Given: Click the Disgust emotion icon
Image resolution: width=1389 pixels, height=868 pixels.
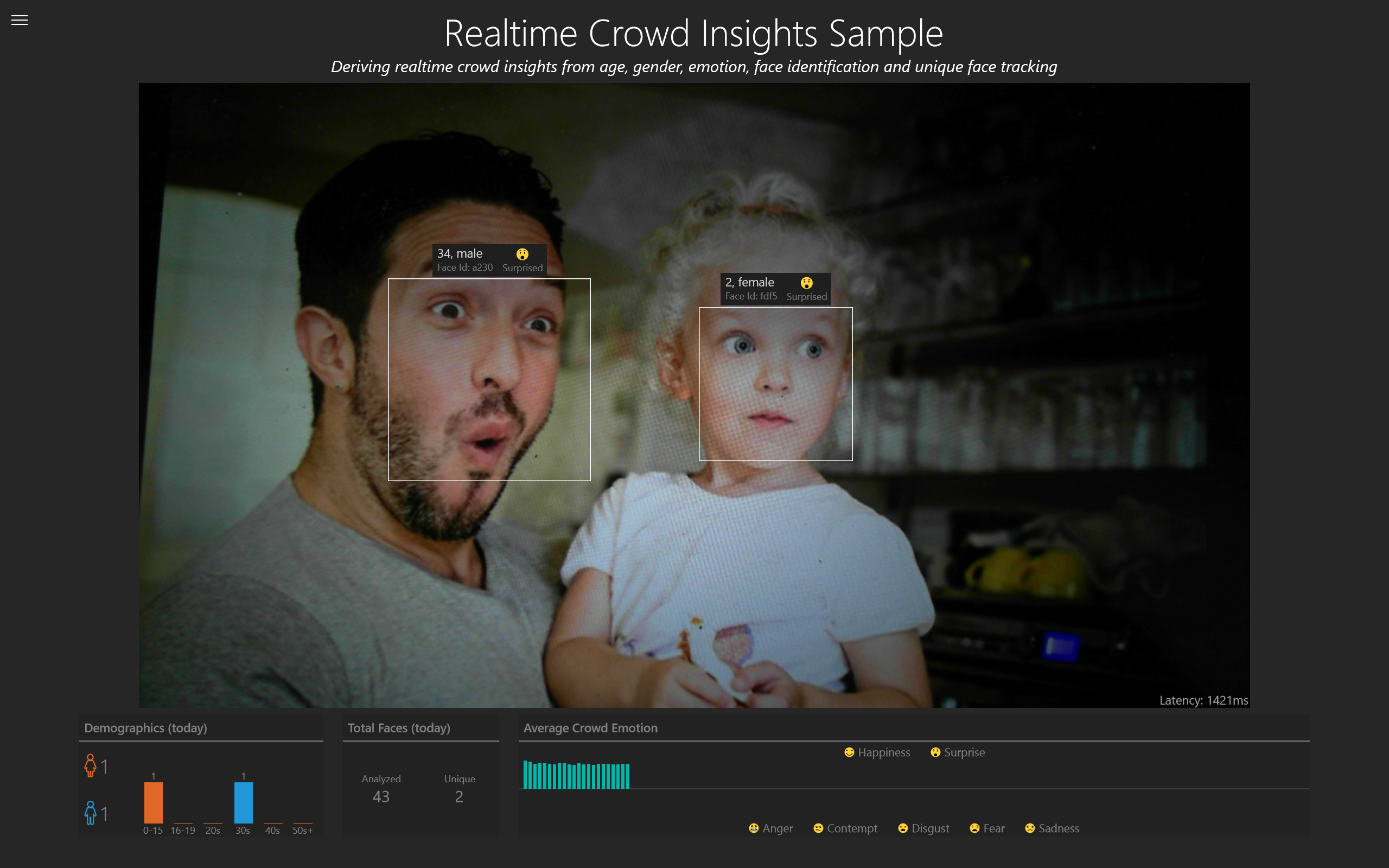Looking at the screenshot, I should [902, 828].
